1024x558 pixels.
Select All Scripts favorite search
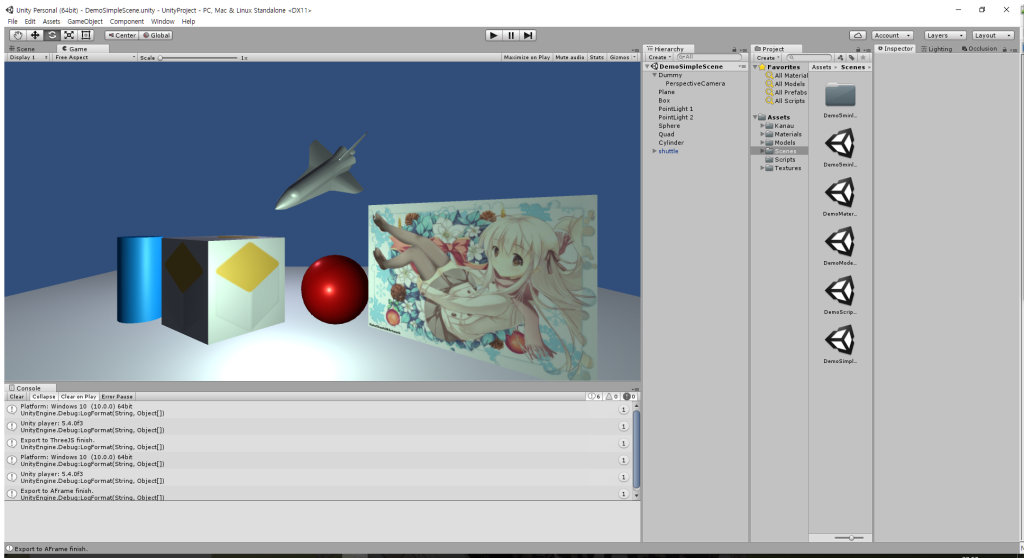(785, 101)
